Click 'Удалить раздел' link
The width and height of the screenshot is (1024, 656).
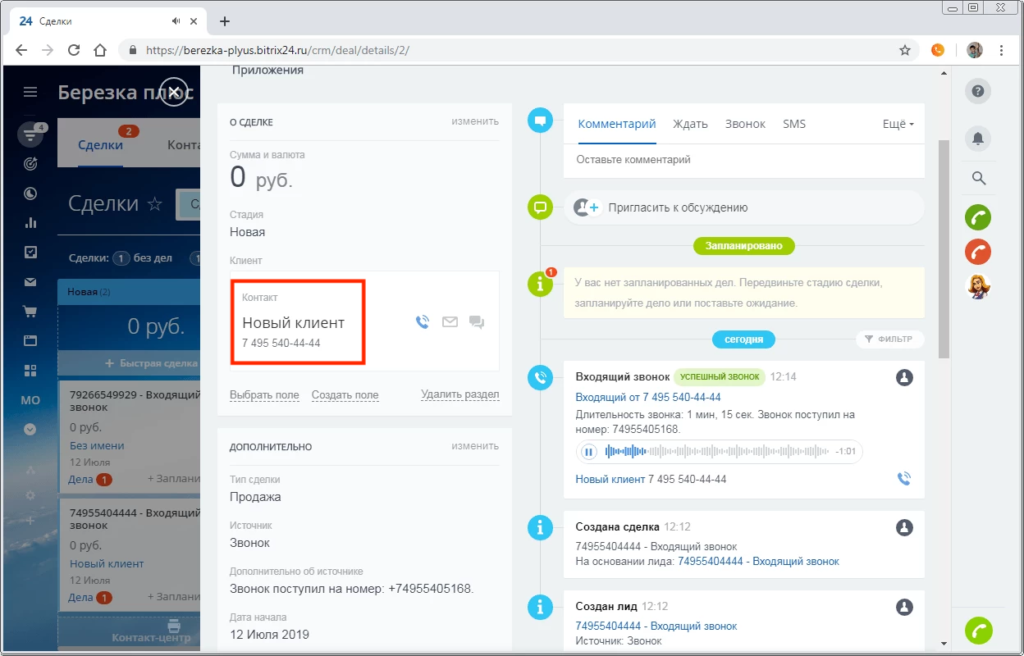tap(460, 394)
